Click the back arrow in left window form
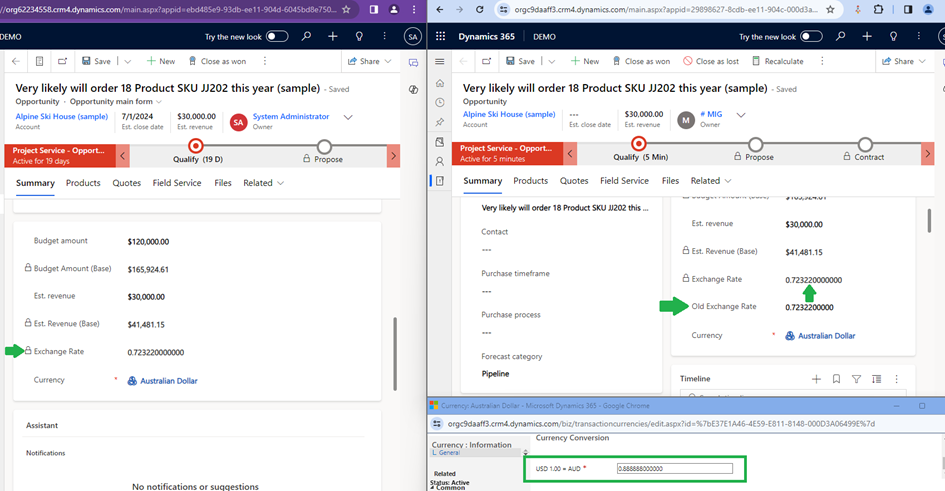Screen dimensions: 945x491 click(x=16, y=61)
